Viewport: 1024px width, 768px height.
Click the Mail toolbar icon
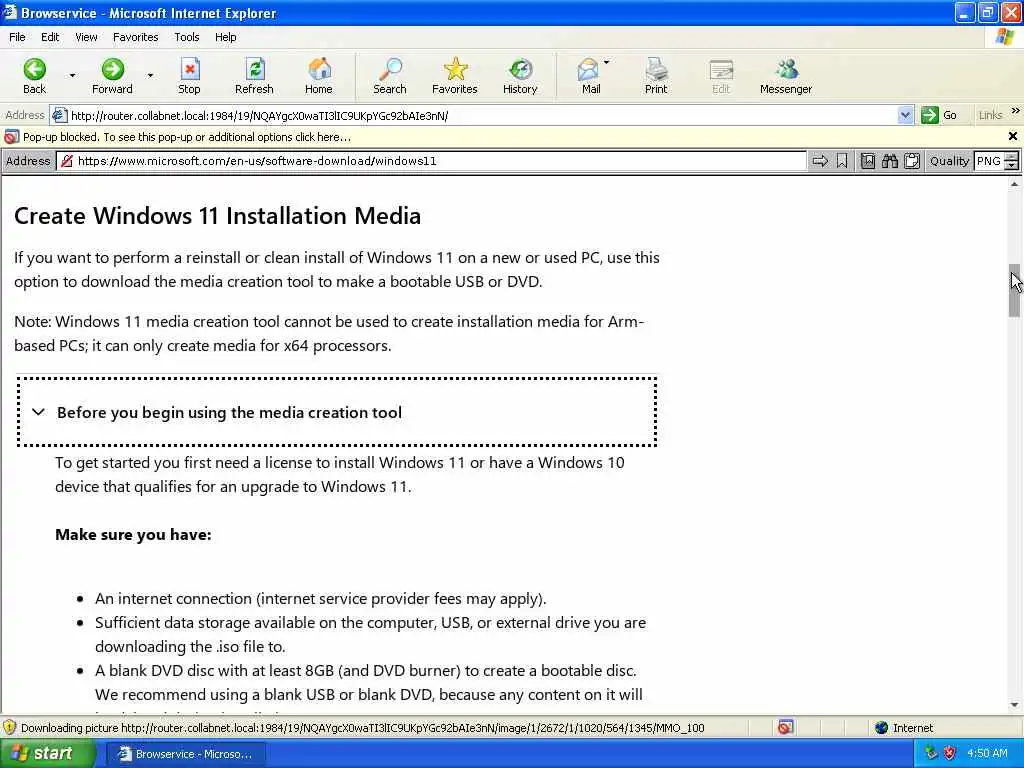(x=590, y=76)
